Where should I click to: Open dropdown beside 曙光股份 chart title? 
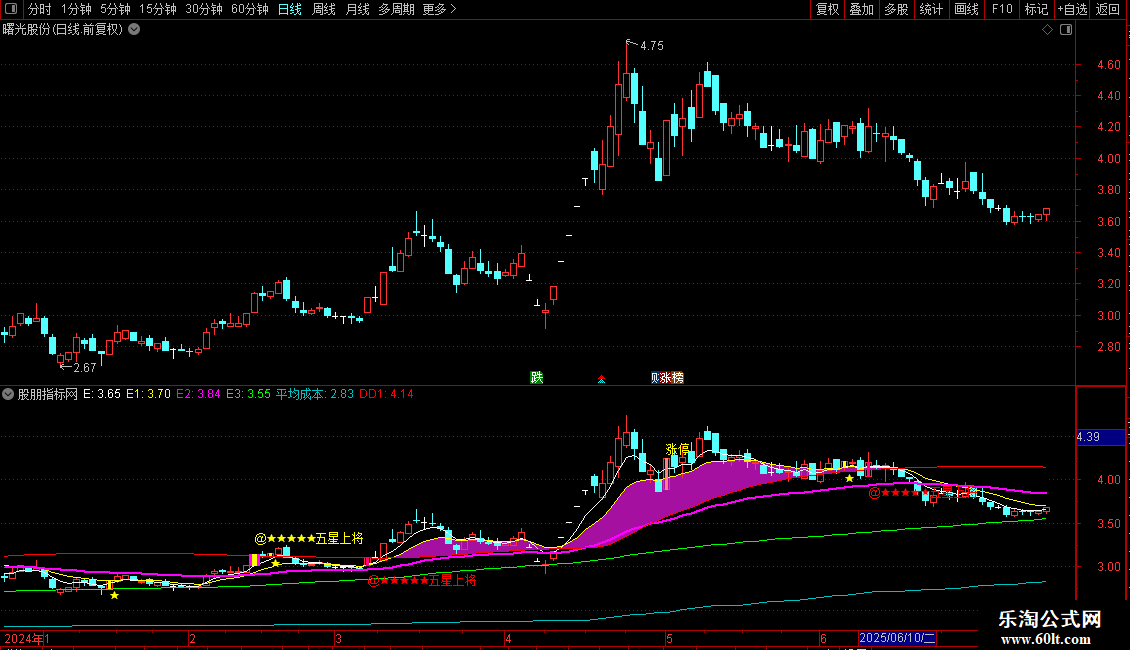(x=134, y=30)
